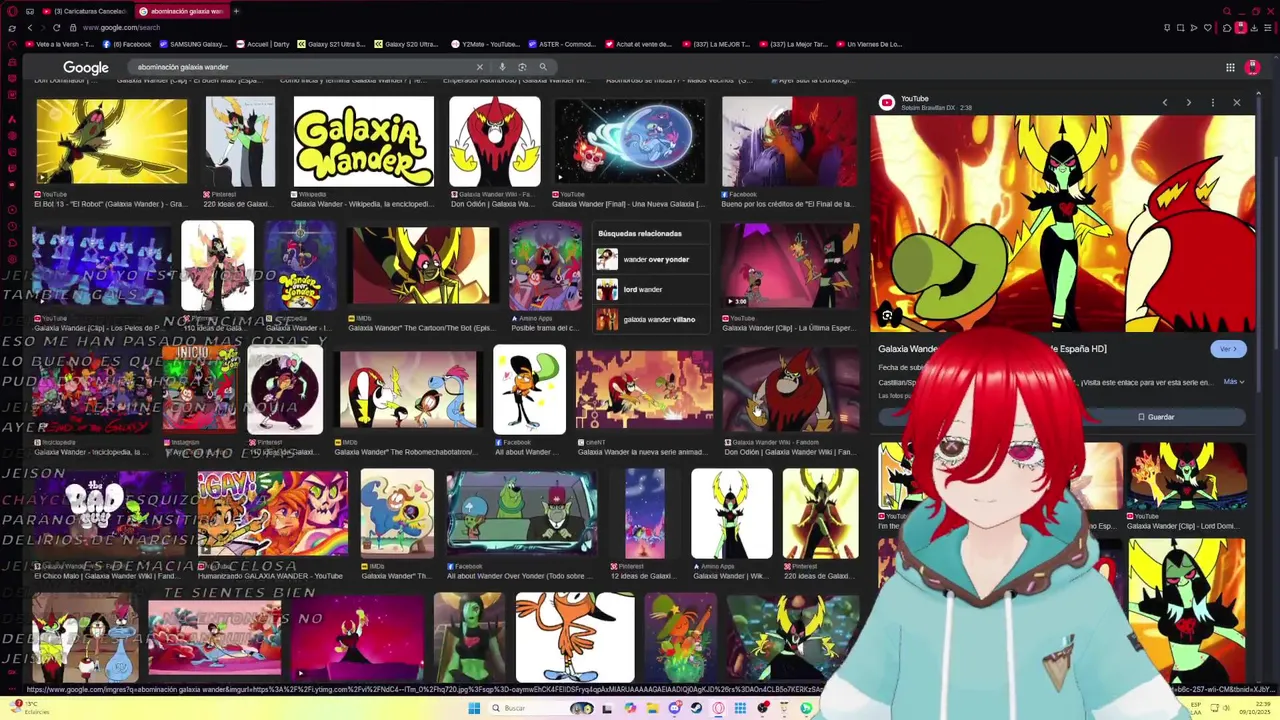Open Discord from the taskbar

click(674, 708)
